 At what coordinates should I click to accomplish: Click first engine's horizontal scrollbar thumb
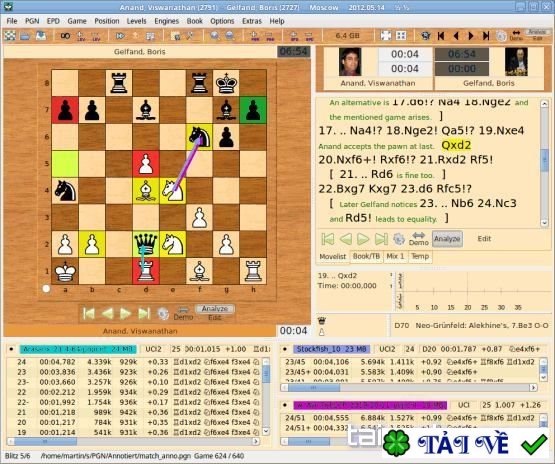[45, 442]
